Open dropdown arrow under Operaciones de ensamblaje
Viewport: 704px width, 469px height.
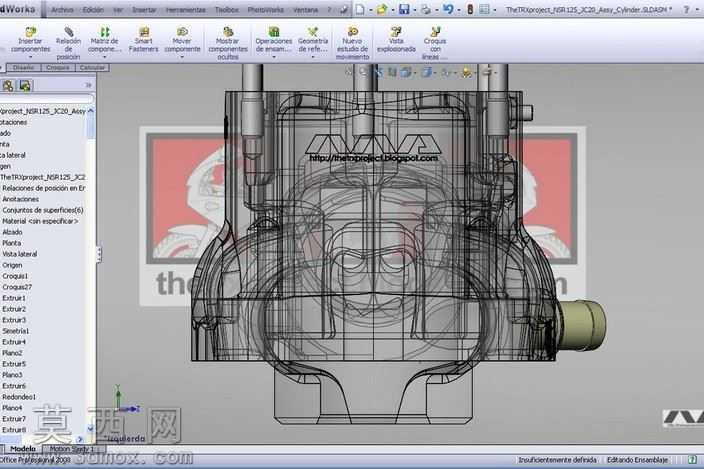click(x=274, y=57)
